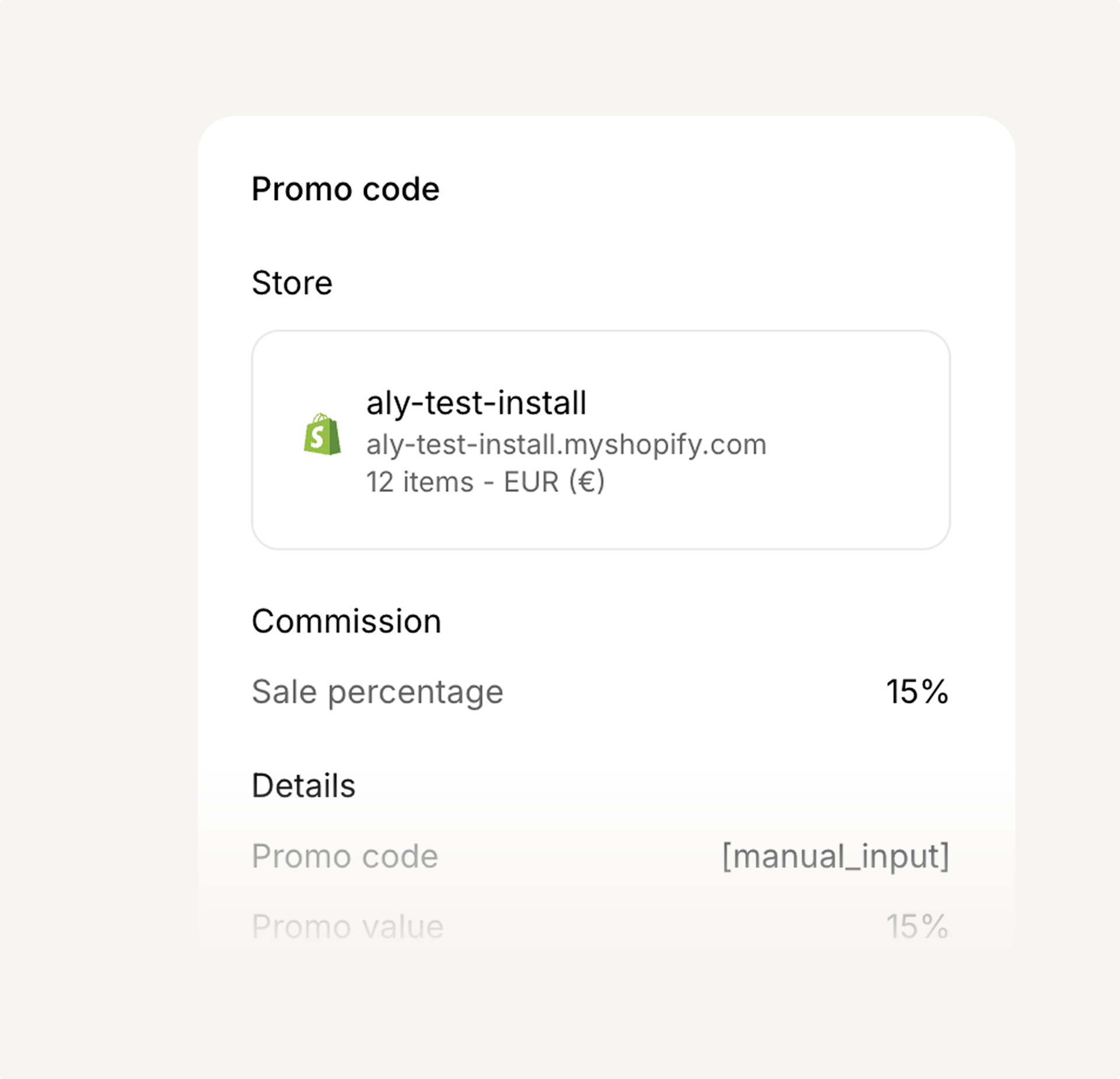This screenshot has height=1079, width=1120.
Task: Click the Sale percentage label
Action: click(377, 692)
